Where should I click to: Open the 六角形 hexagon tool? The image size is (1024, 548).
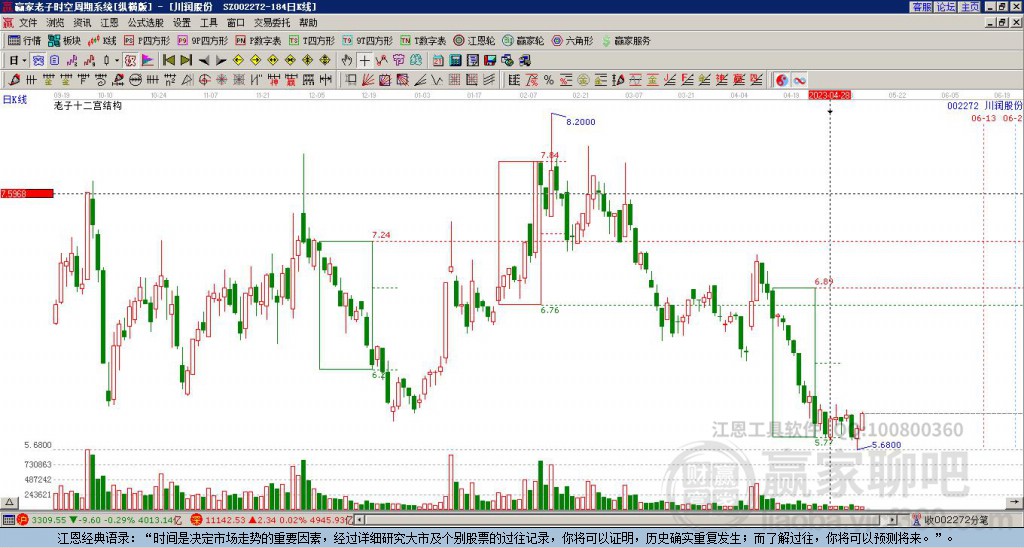[572, 40]
